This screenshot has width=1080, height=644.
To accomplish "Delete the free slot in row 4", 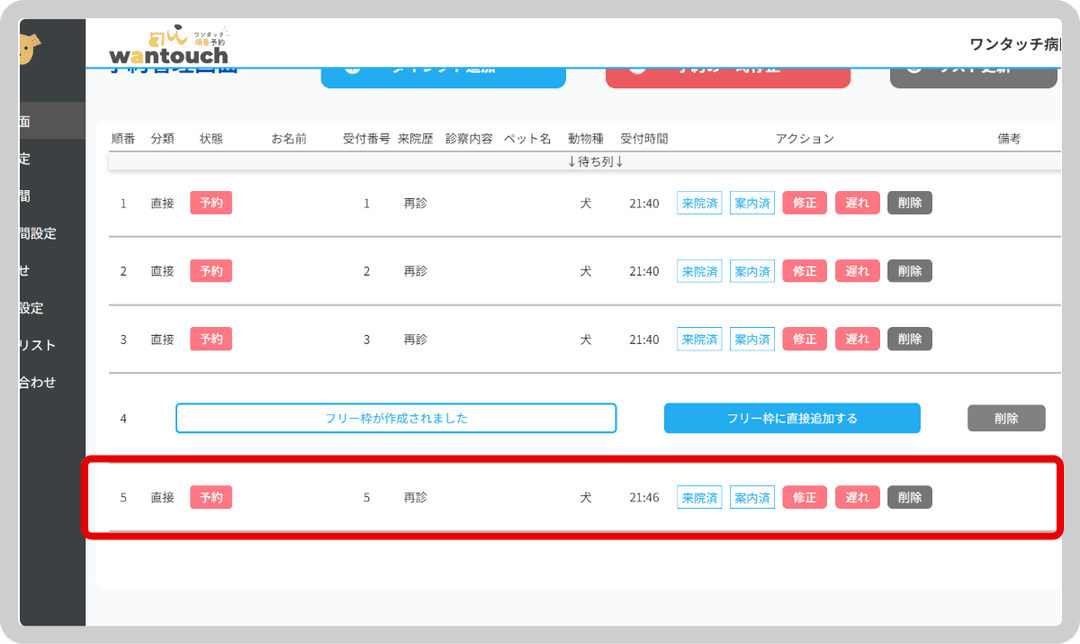I will pyautogui.click(x=1006, y=418).
